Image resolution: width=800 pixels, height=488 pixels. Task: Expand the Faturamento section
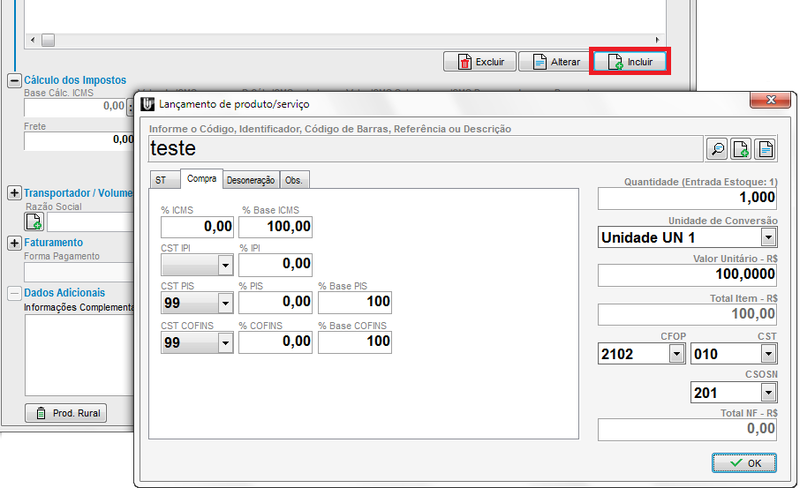tap(14, 243)
